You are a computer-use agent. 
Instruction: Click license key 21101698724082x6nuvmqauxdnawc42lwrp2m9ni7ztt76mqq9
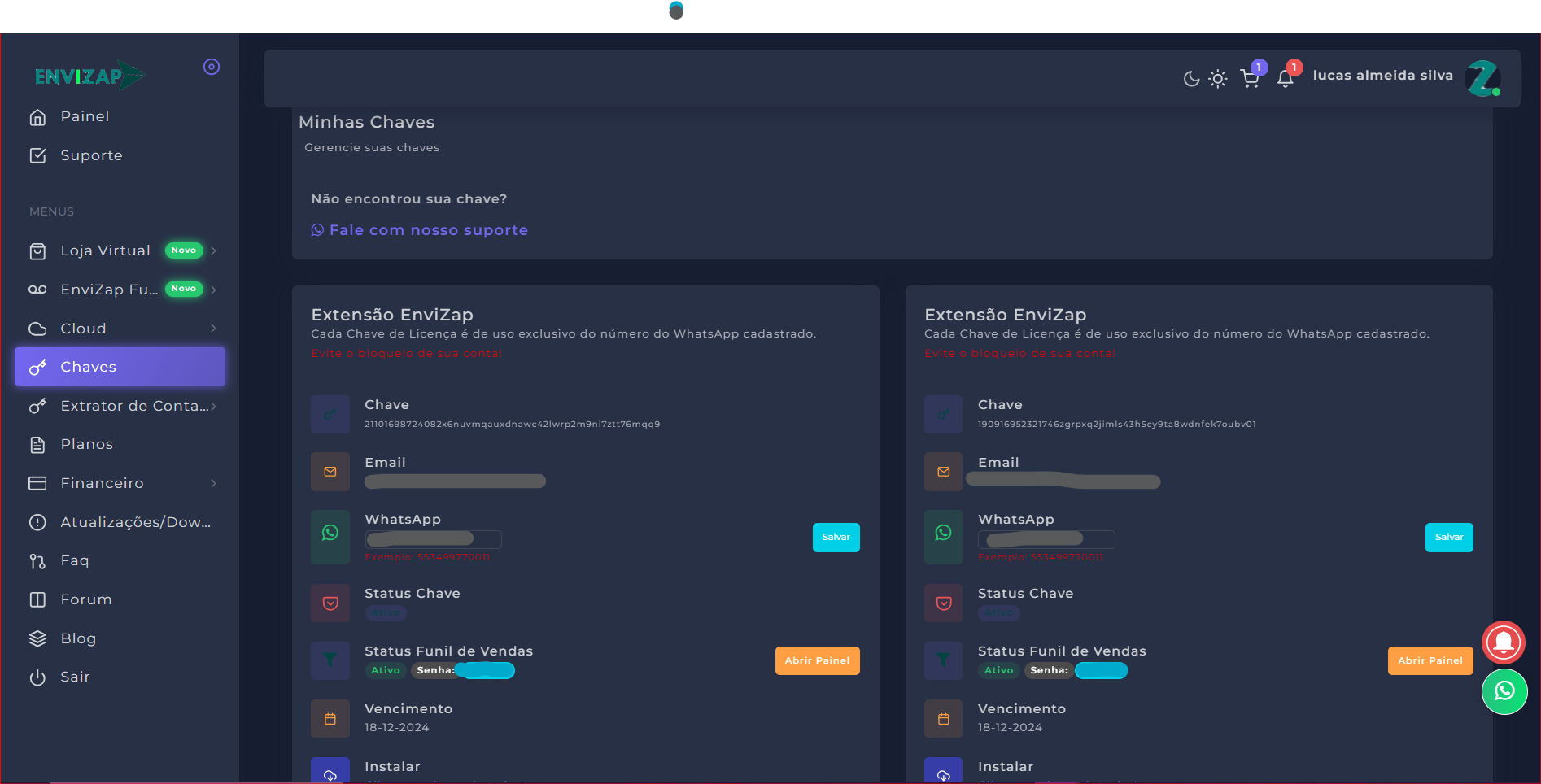(513, 425)
